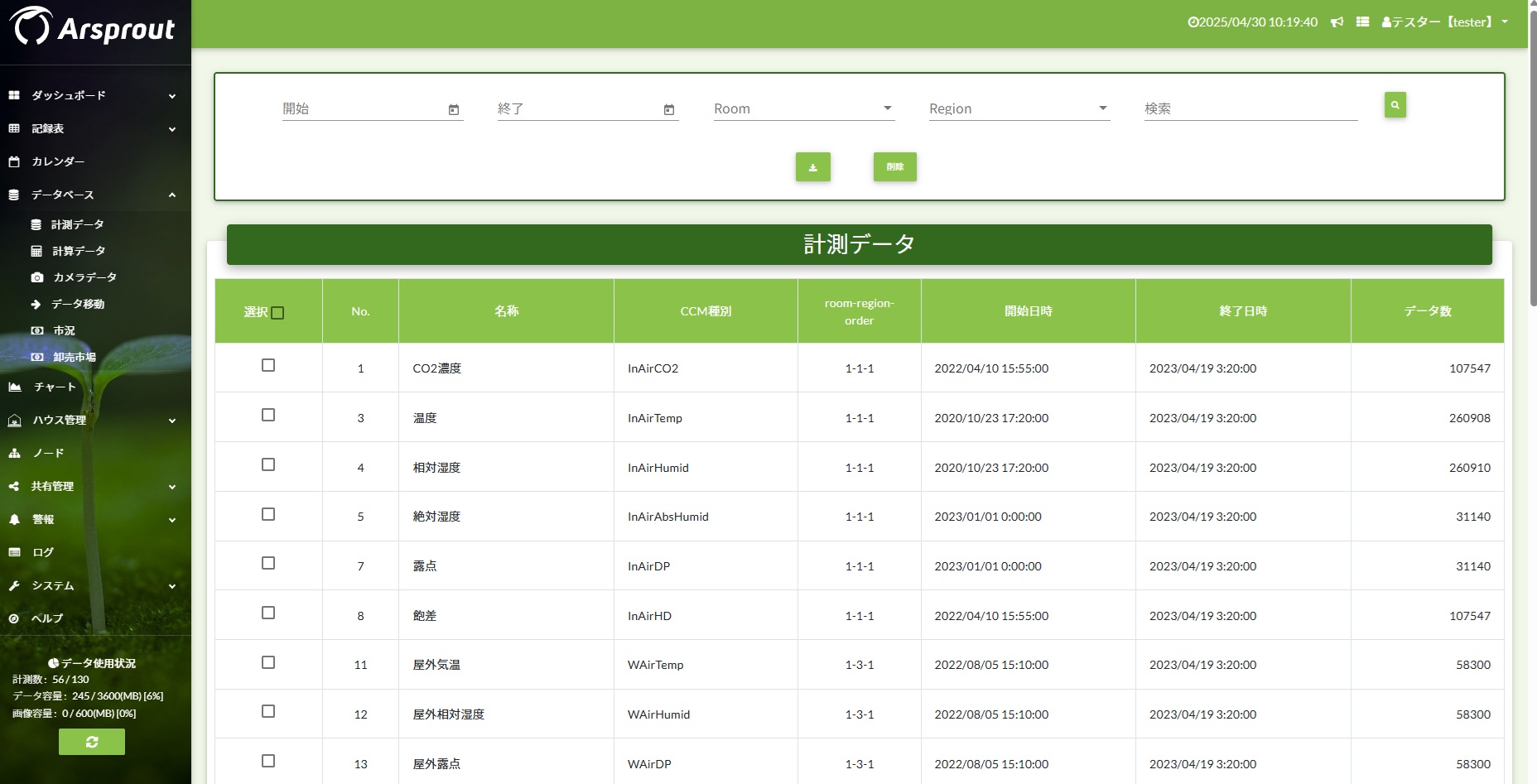Click the CCM種別 column header

[706, 311]
